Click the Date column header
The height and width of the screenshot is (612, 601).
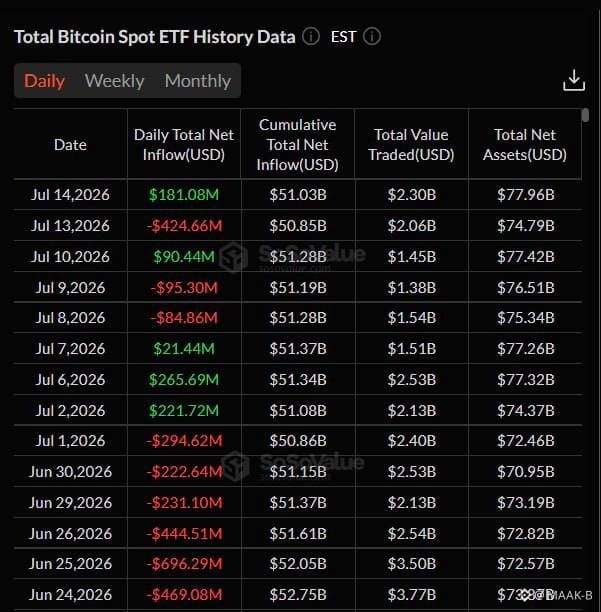[70, 145]
